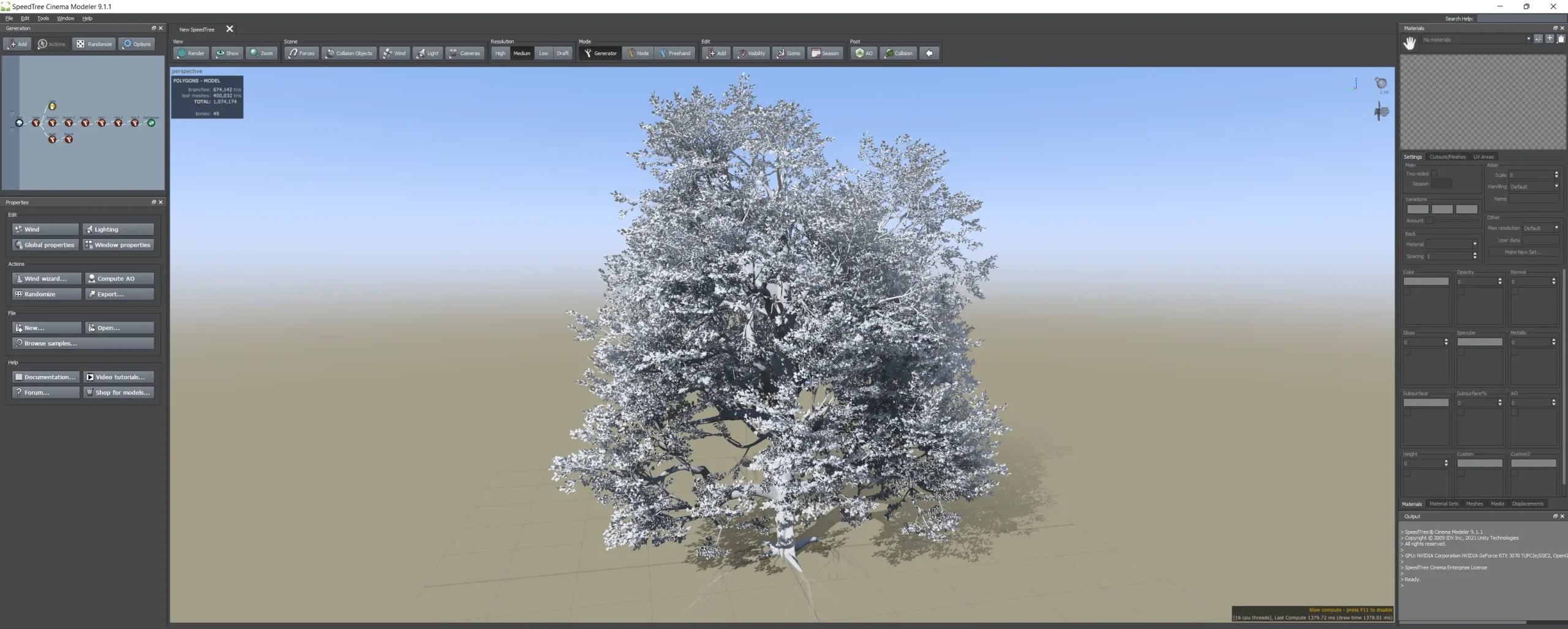
Task: Tick the checkbox under Gloss map
Action: (1407, 352)
